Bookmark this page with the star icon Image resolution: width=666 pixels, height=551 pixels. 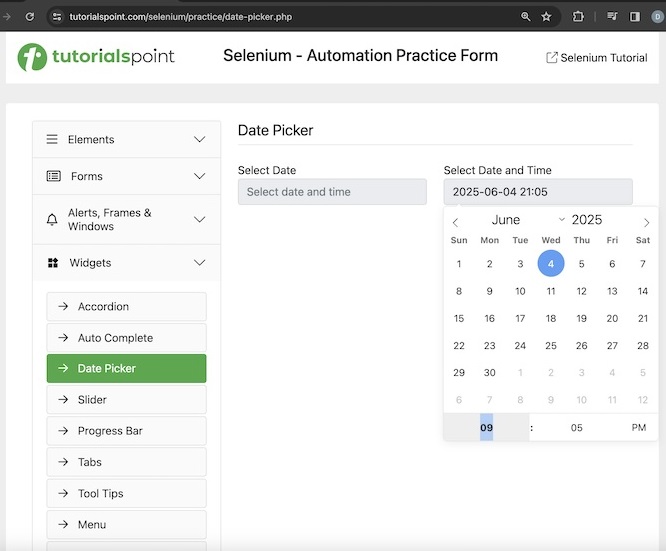pos(546,17)
